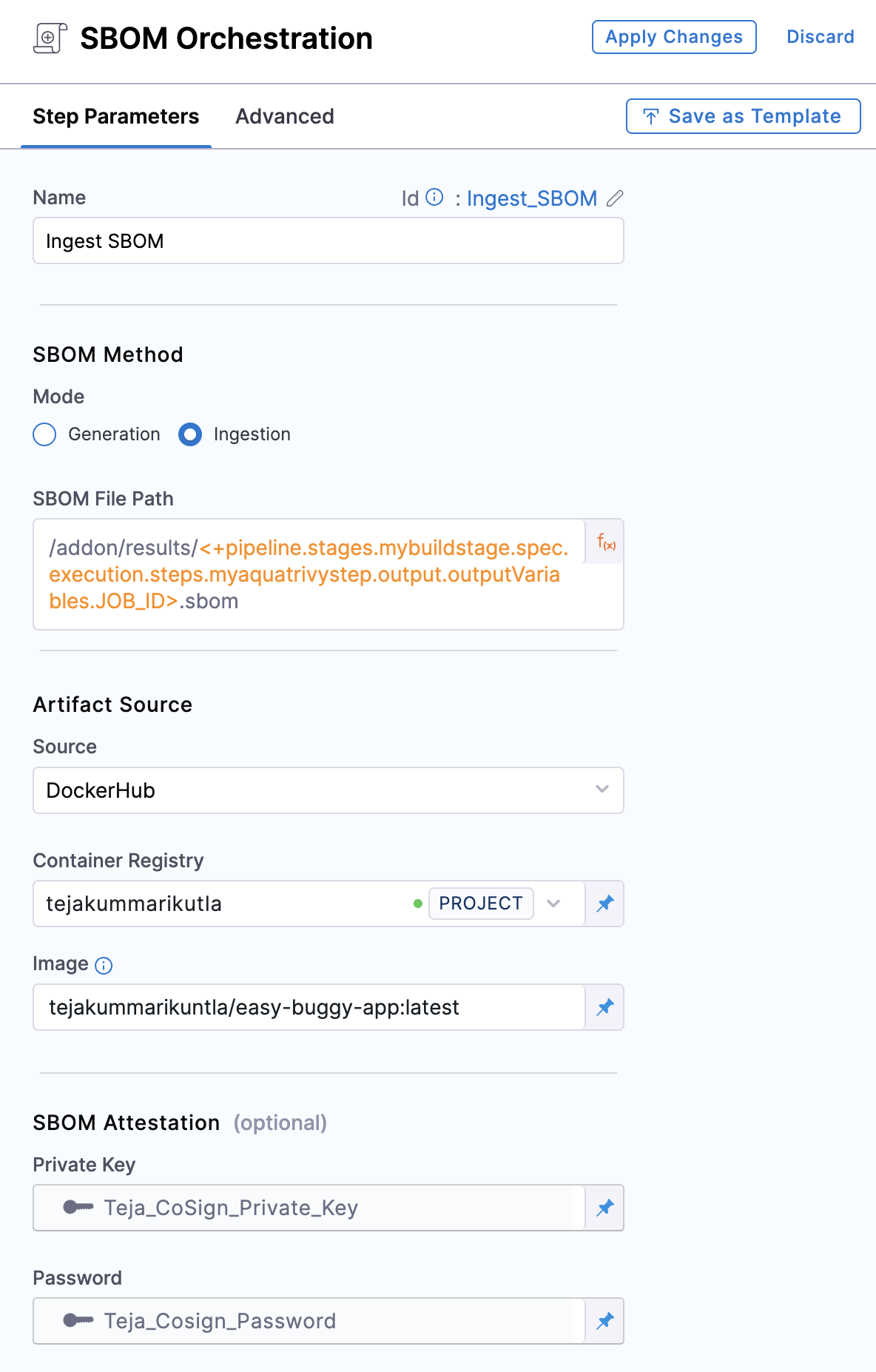This screenshot has width=876, height=1372.
Task: Expand the Container Registry connector chevron
Action: [x=553, y=904]
